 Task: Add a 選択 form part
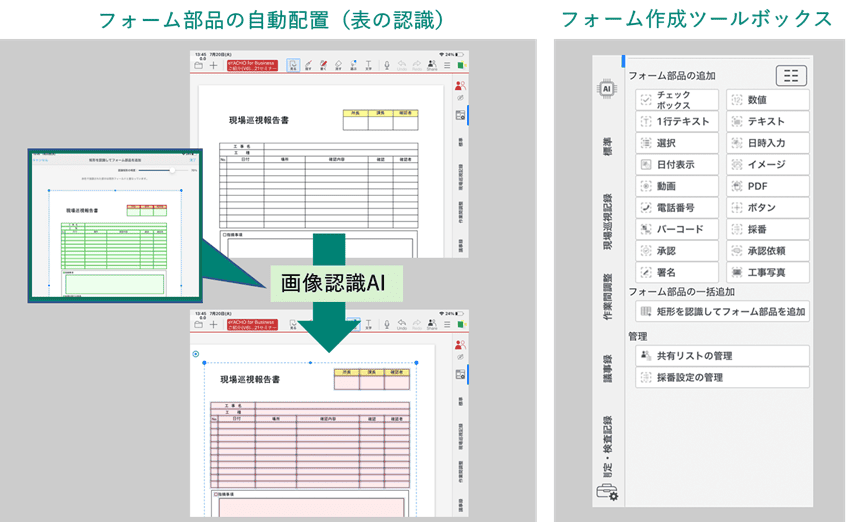click(x=677, y=143)
